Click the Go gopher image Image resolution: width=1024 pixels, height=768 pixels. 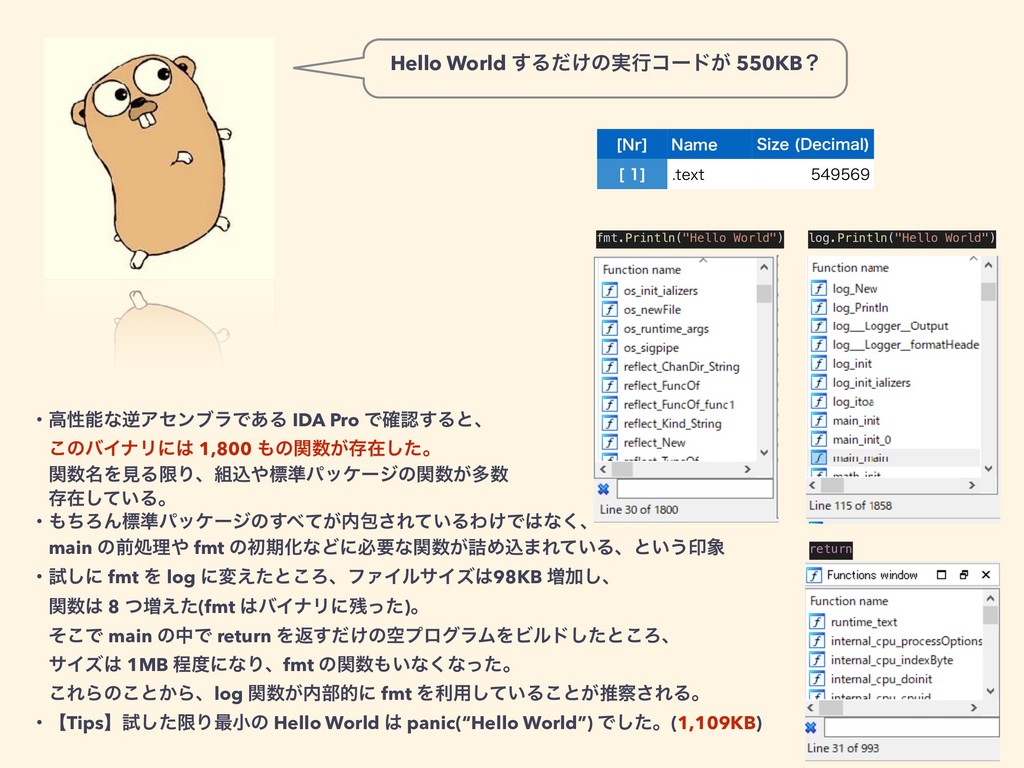tap(159, 159)
